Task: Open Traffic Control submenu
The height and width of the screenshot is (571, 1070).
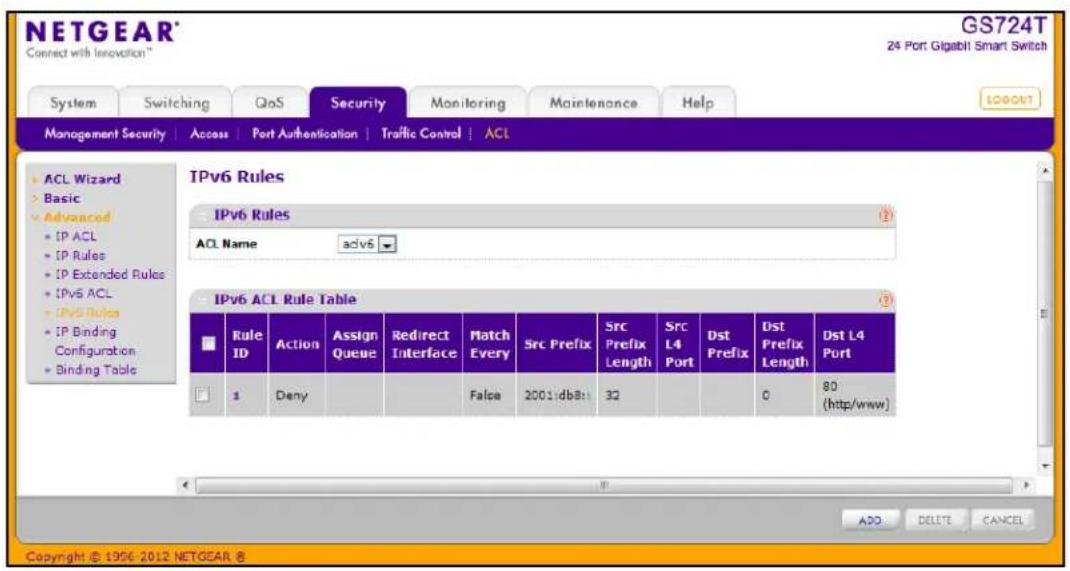Action: [x=421, y=134]
